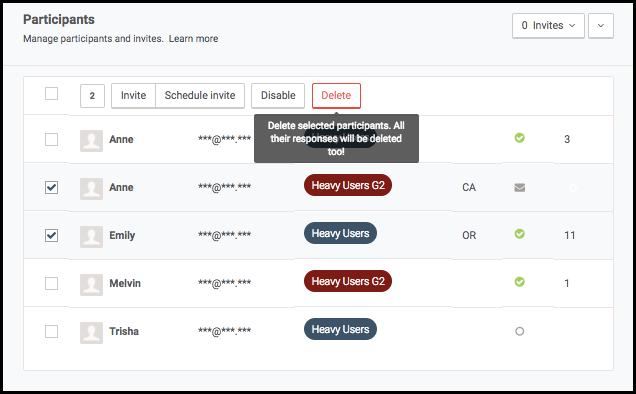Image resolution: width=636 pixels, height=394 pixels.
Task: Click Emily's response count 11
Action: tap(569, 235)
